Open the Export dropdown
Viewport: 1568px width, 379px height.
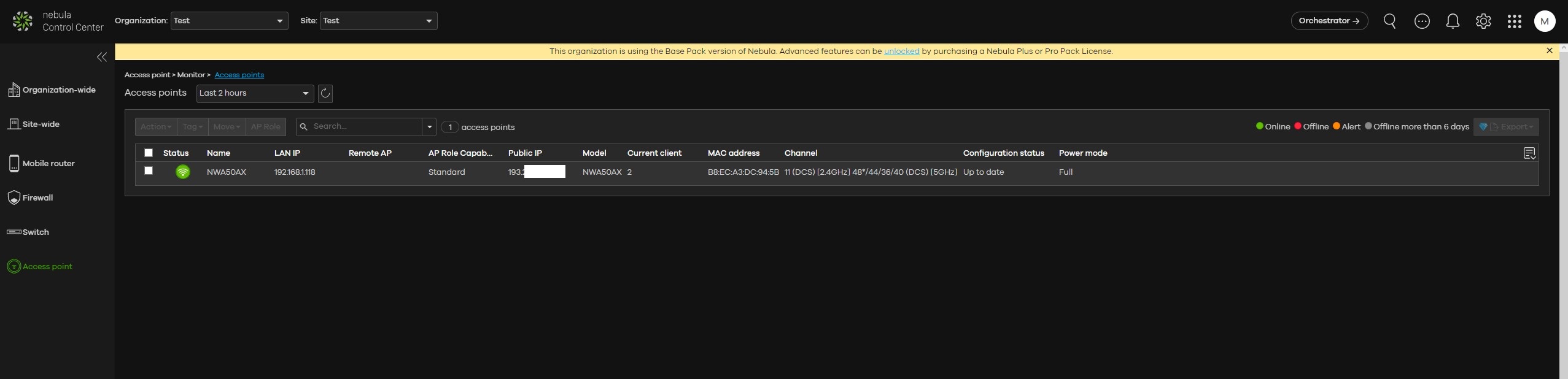[x=1506, y=127]
